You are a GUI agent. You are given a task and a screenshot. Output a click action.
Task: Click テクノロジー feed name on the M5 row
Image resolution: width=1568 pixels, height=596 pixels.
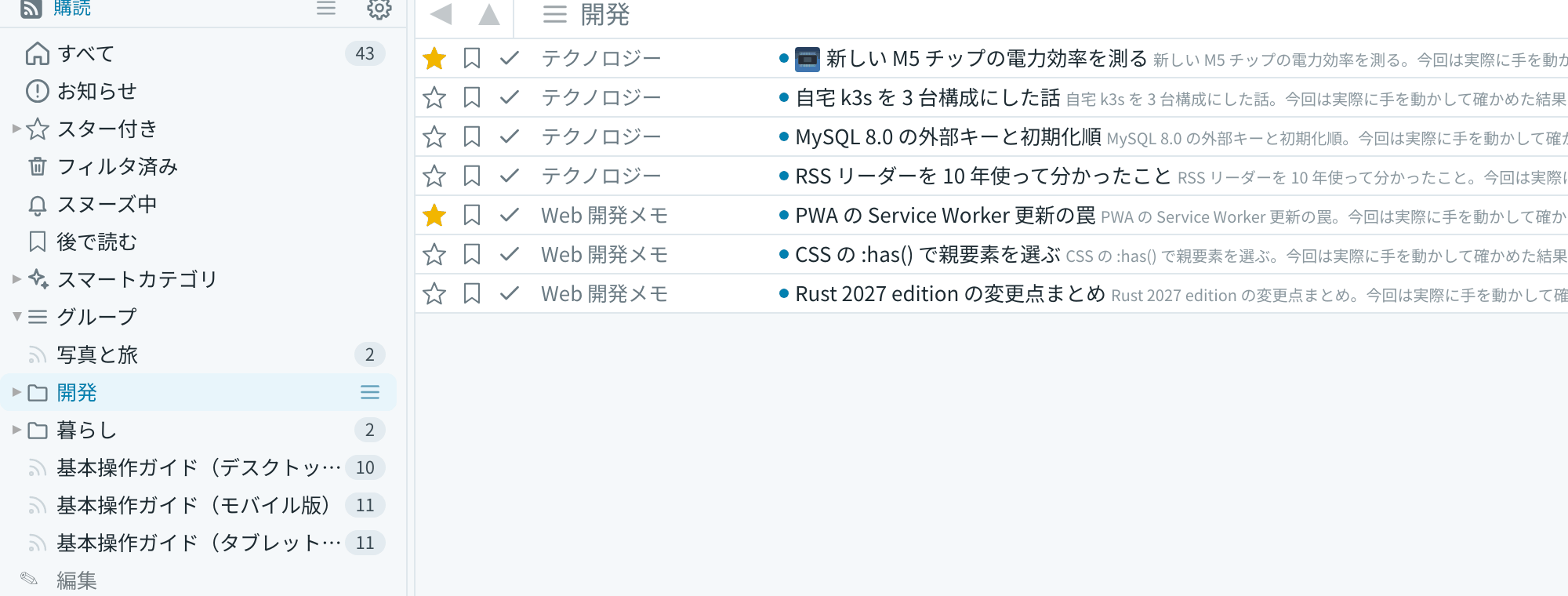[x=601, y=58]
